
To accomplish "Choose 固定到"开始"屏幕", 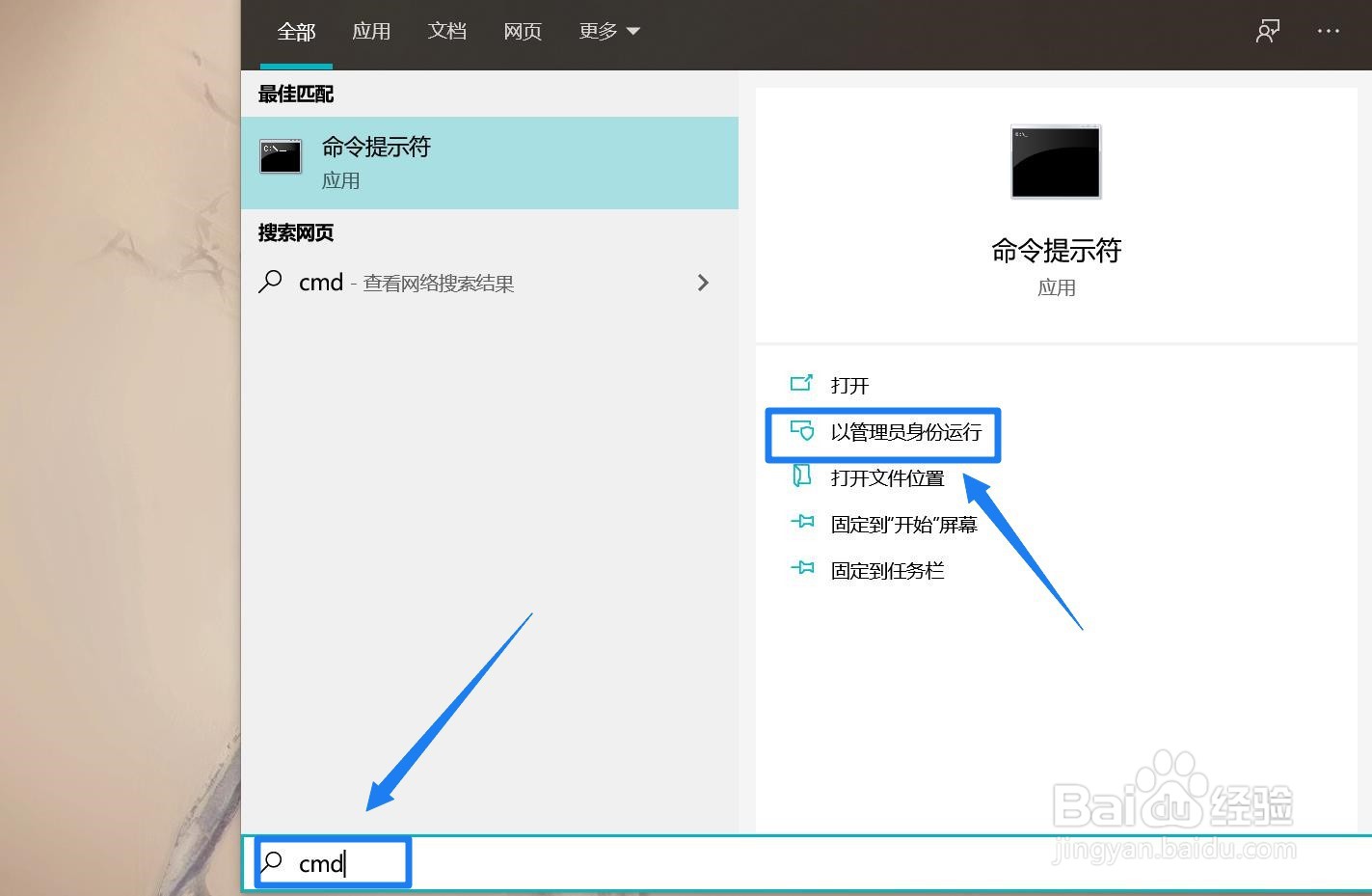I will tap(903, 525).
